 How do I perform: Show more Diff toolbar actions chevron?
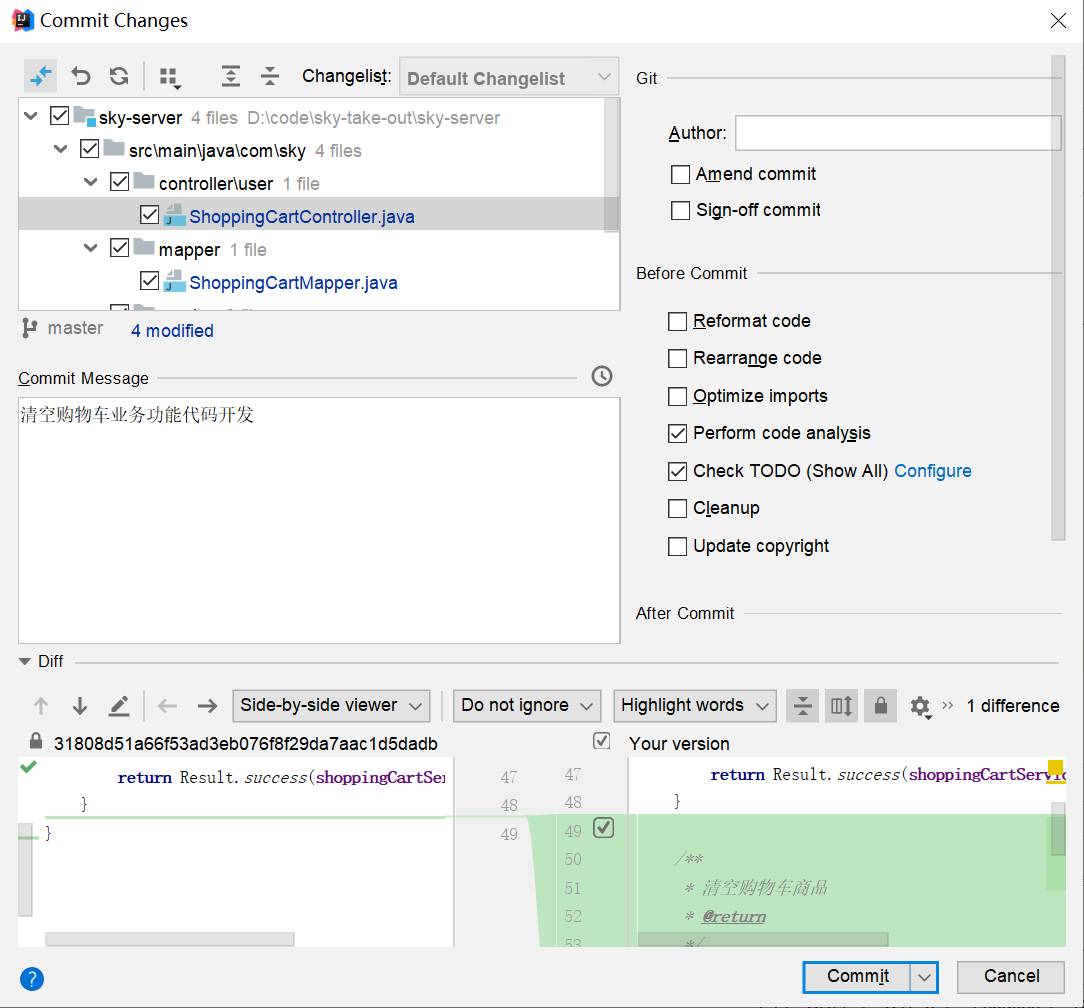[x=947, y=705]
